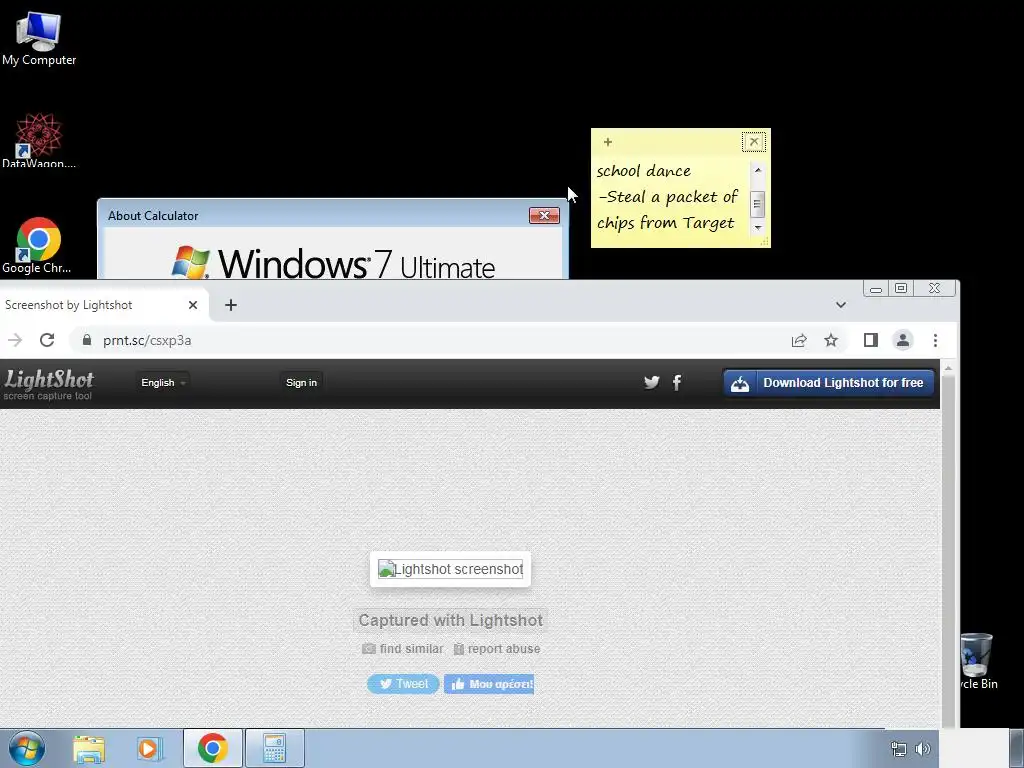
Task: Minimize the Chrome window
Action: pyautogui.click(x=876, y=289)
